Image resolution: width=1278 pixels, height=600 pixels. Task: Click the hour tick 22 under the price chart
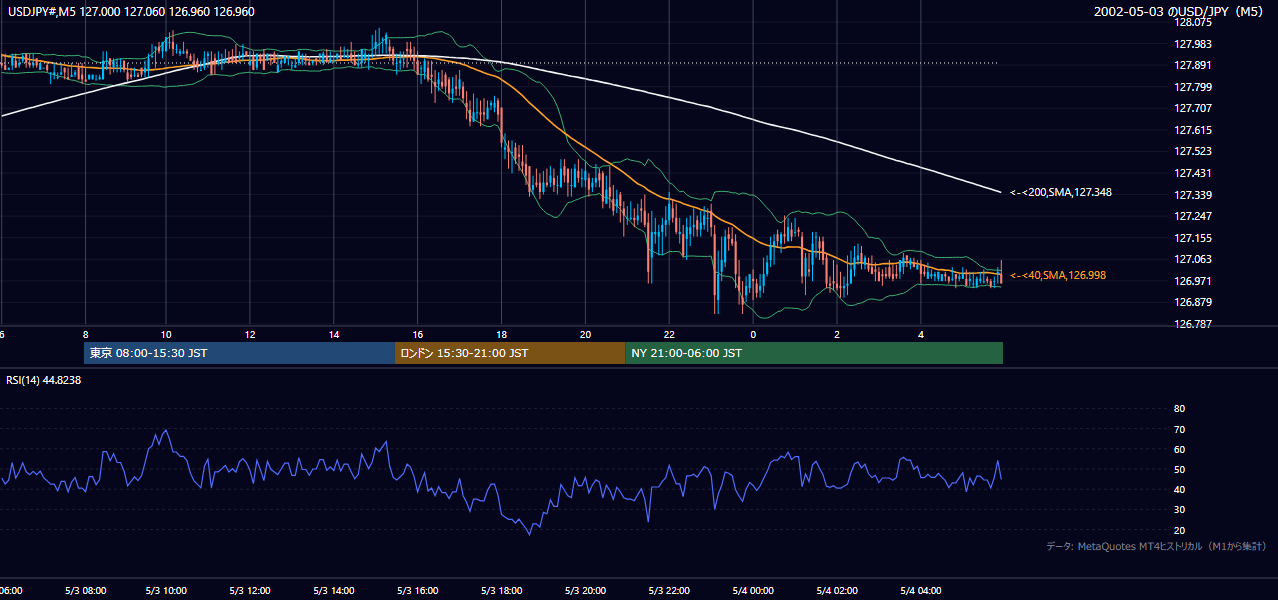669,335
